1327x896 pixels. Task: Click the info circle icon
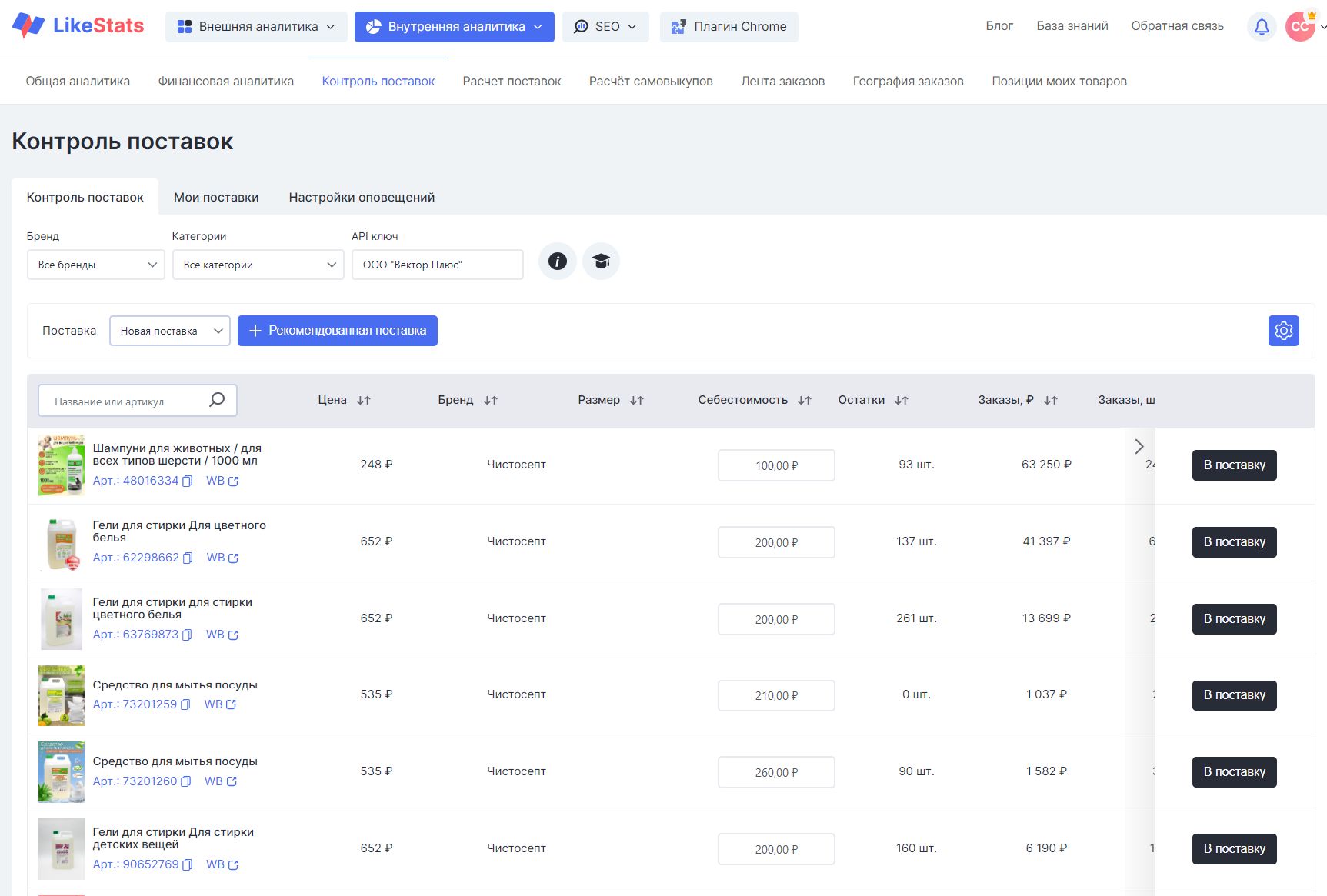pos(558,261)
